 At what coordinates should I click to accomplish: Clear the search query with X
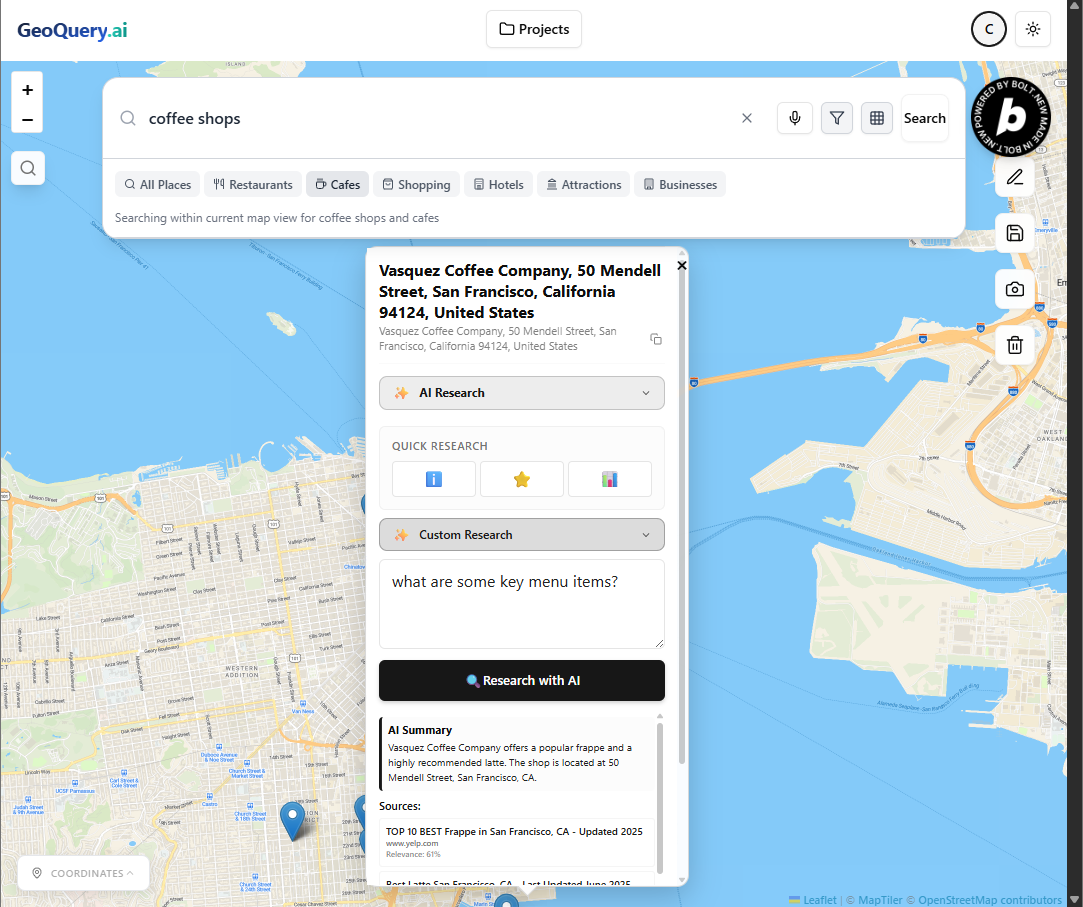(x=747, y=118)
